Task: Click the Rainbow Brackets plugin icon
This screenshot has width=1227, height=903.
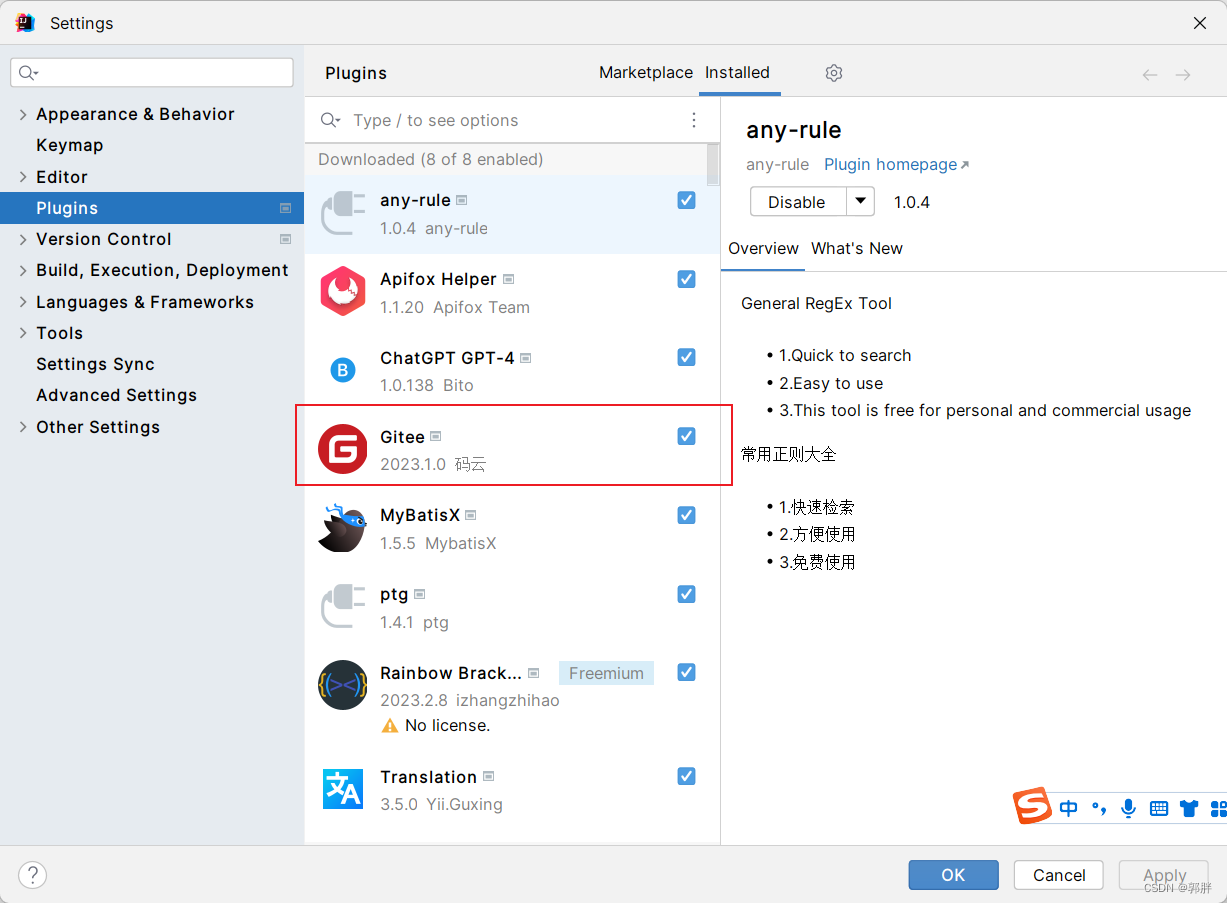Action: tap(342, 685)
